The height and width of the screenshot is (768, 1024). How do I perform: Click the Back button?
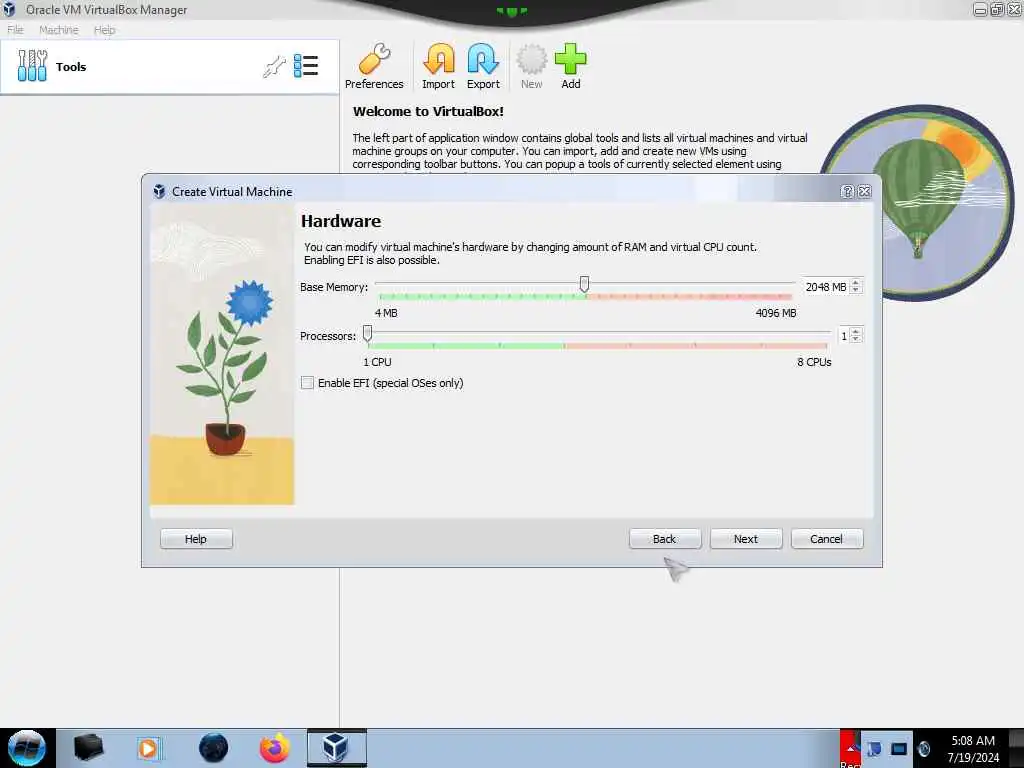click(665, 539)
